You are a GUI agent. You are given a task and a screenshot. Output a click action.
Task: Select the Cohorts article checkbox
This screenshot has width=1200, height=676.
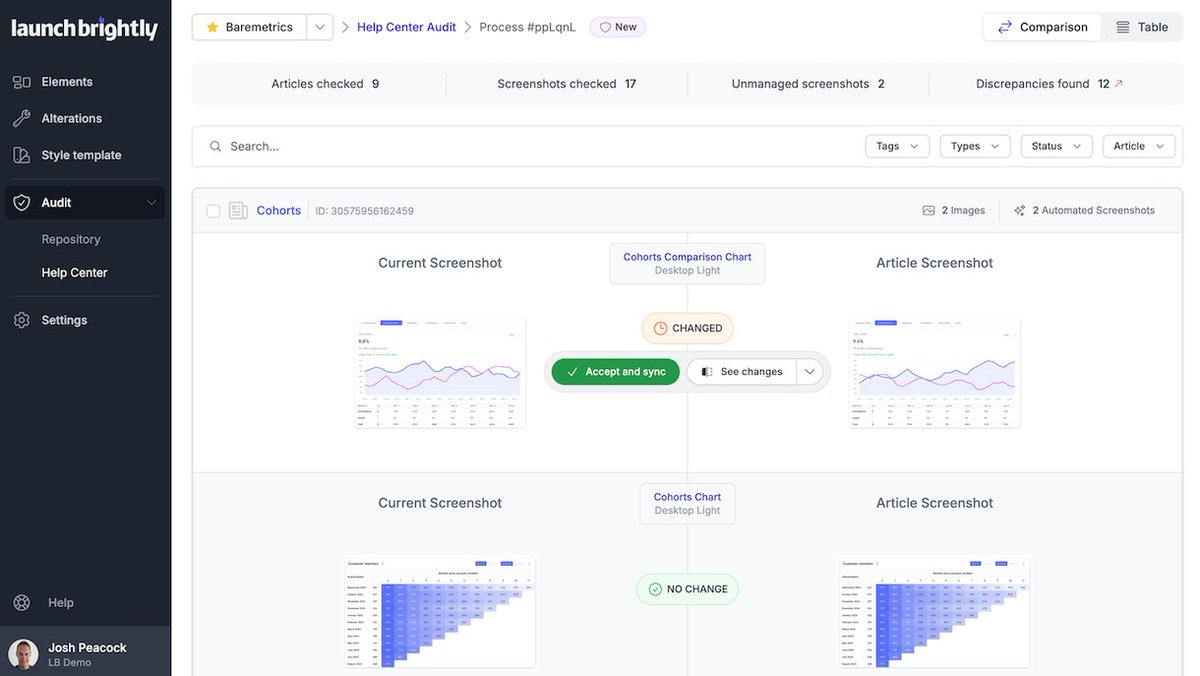coord(213,210)
